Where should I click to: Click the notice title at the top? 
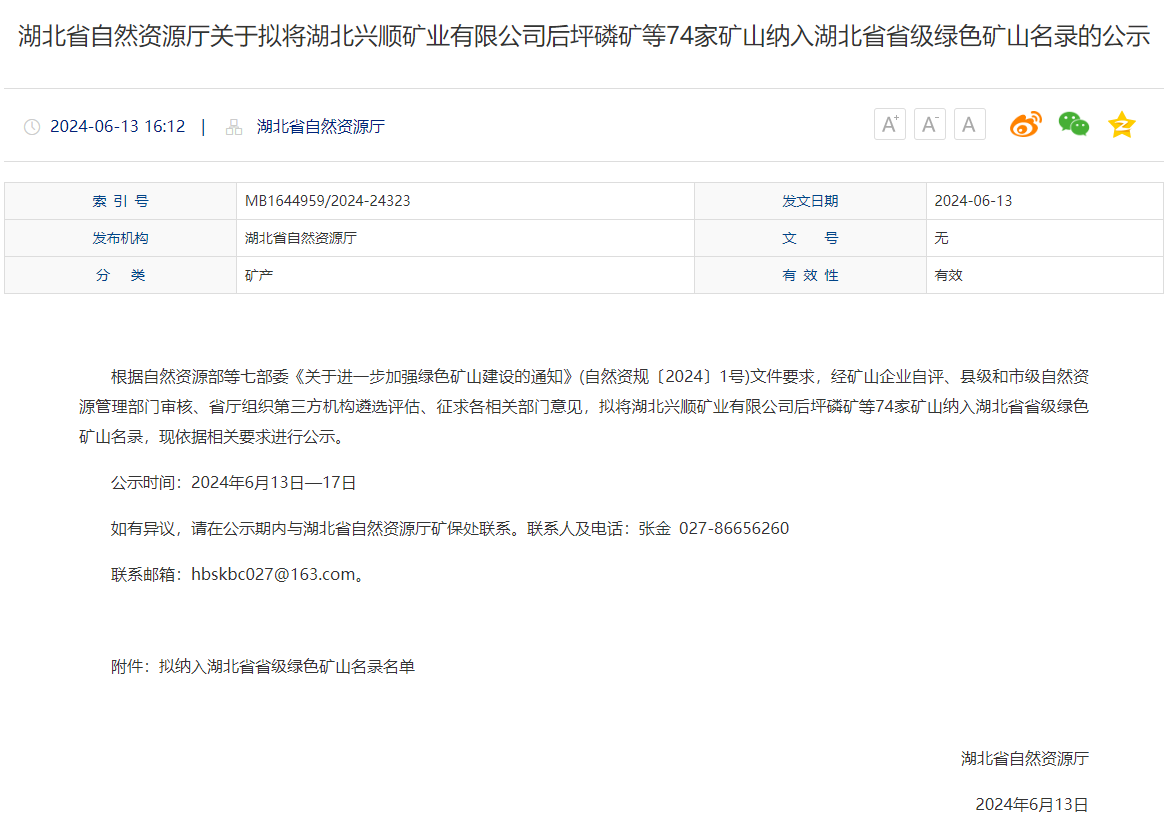point(584,37)
